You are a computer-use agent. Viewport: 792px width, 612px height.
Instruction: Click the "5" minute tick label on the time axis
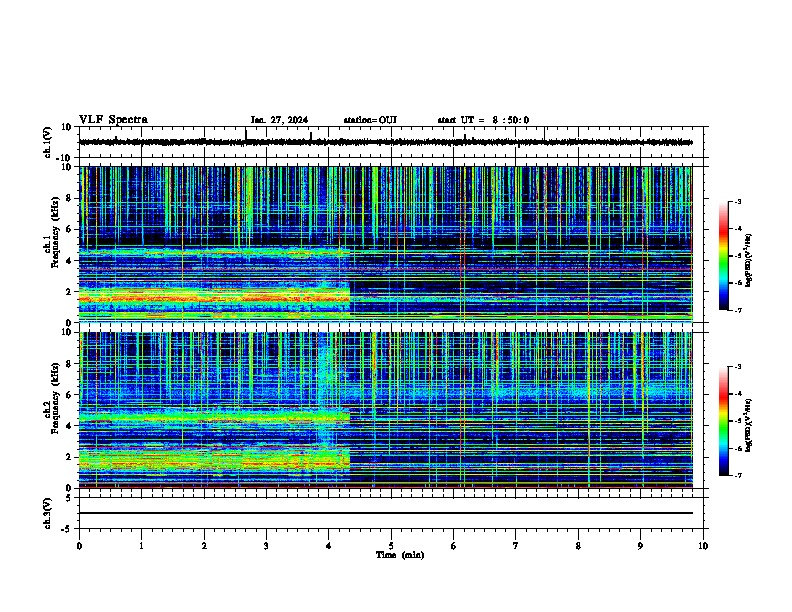(x=391, y=546)
